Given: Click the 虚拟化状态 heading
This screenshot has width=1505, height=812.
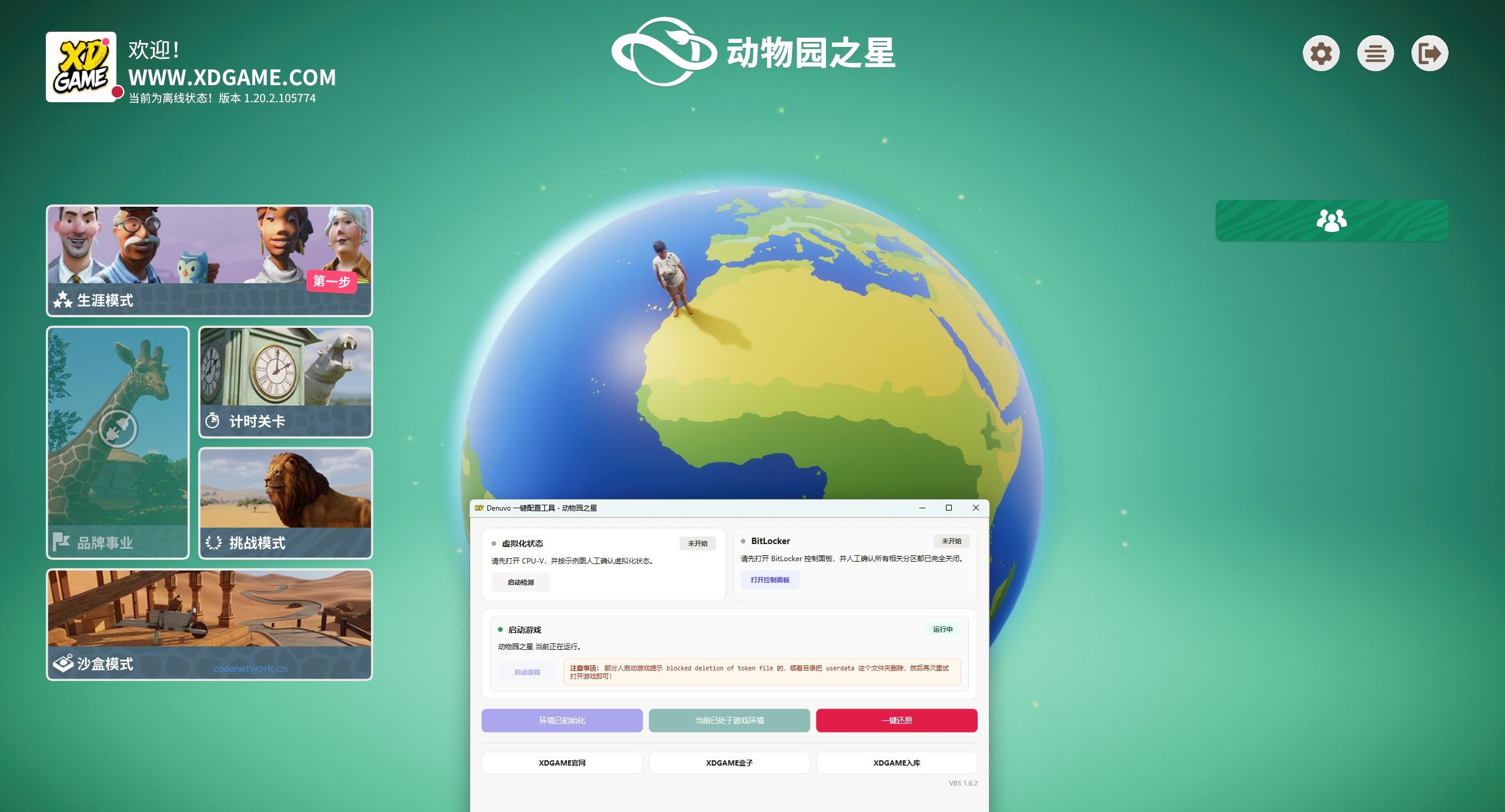Looking at the screenshot, I should tap(522, 543).
